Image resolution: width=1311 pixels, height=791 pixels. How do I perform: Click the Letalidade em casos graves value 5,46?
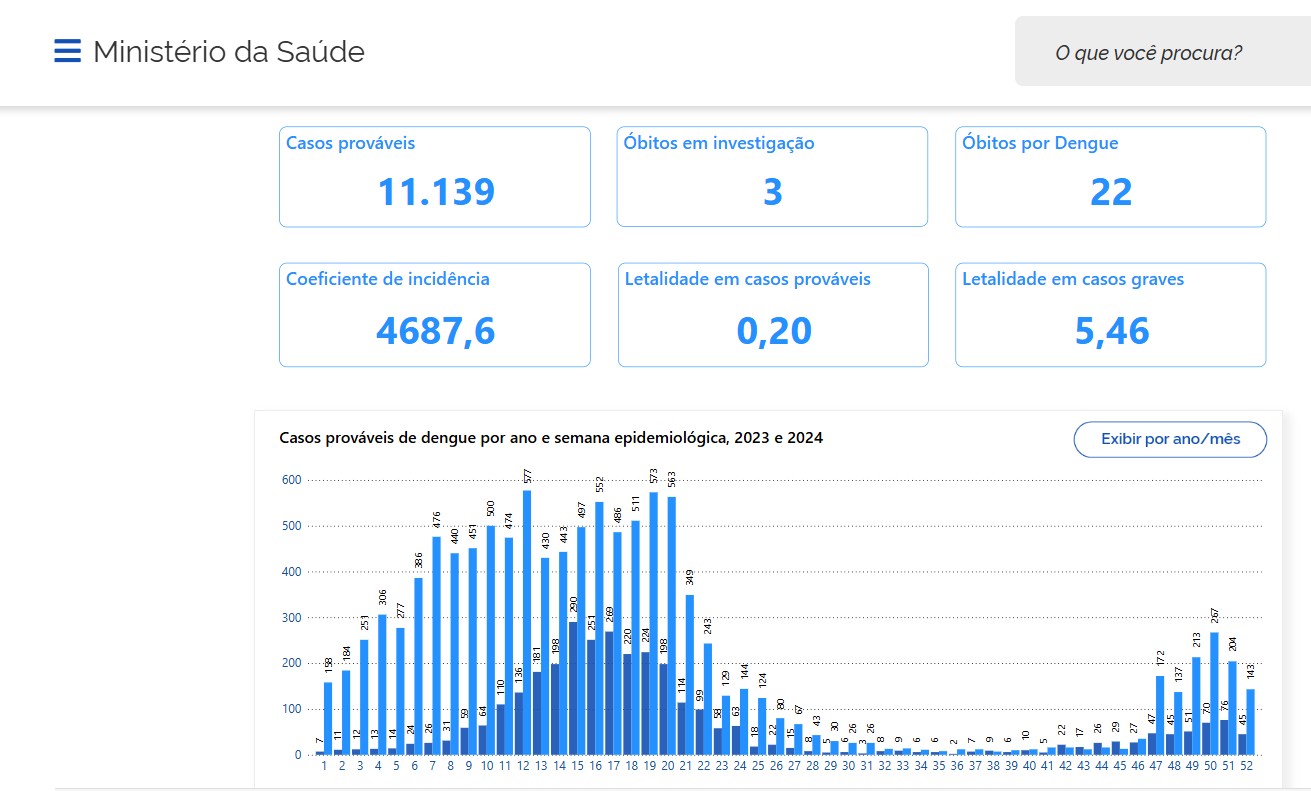(1111, 331)
